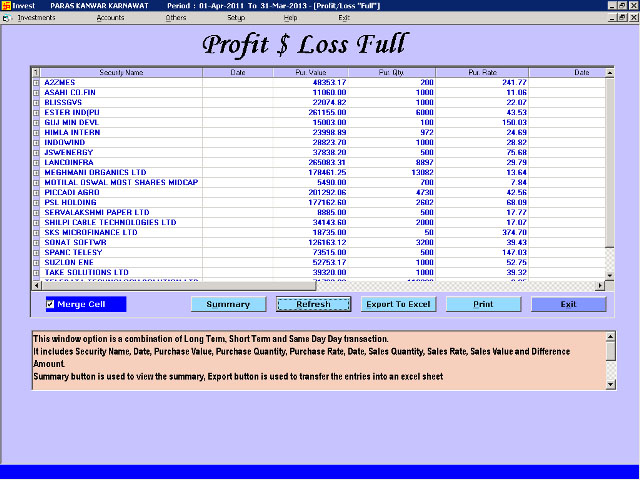Click plus icon beside ESTER IND(PU
The width and height of the screenshot is (640, 480).
tap(37, 112)
